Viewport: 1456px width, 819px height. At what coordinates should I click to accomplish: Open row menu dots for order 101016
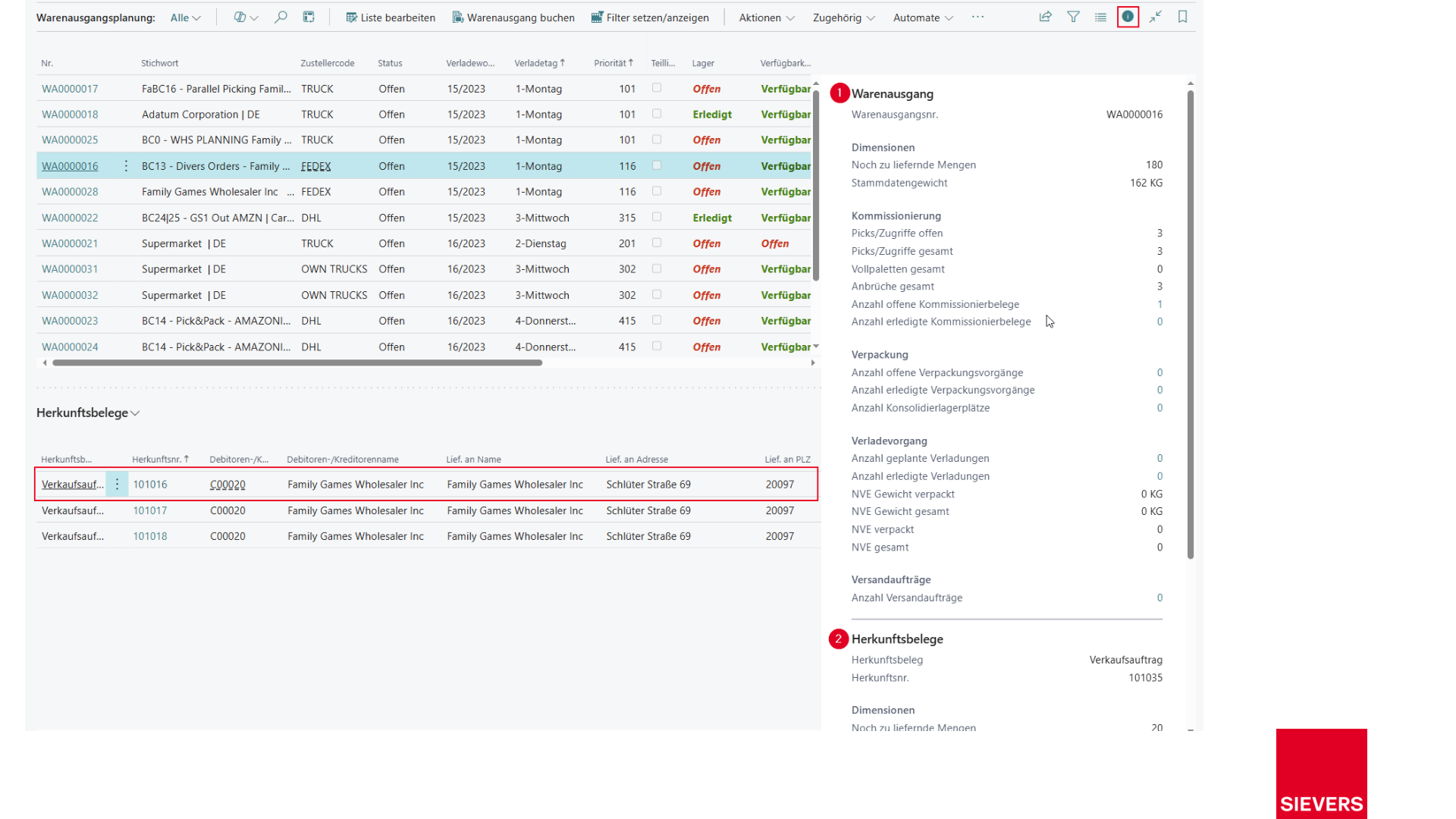tap(117, 484)
